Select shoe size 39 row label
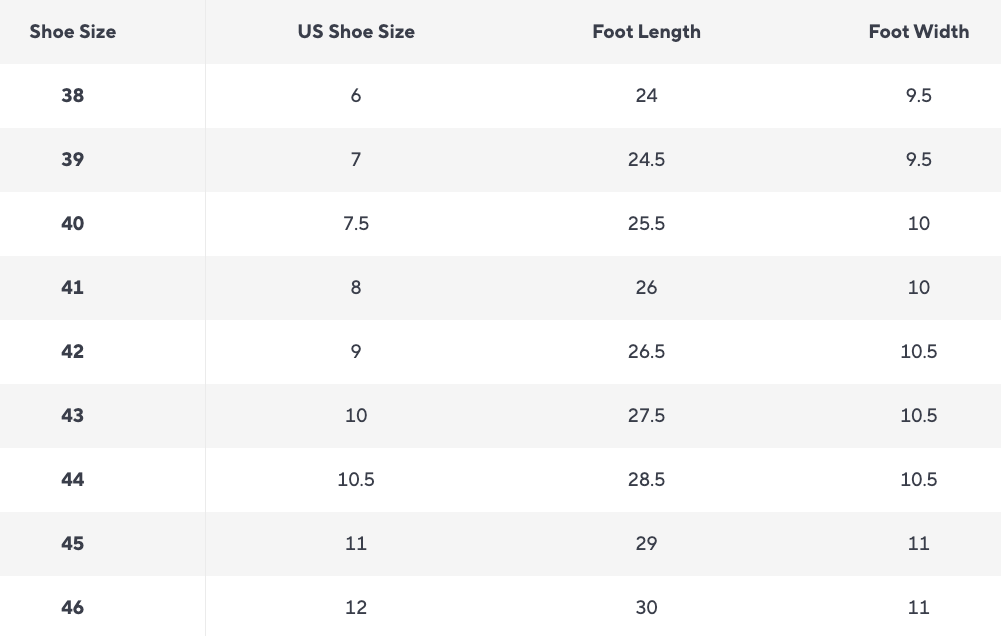The image size is (1001, 636). click(x=73, y=160)
